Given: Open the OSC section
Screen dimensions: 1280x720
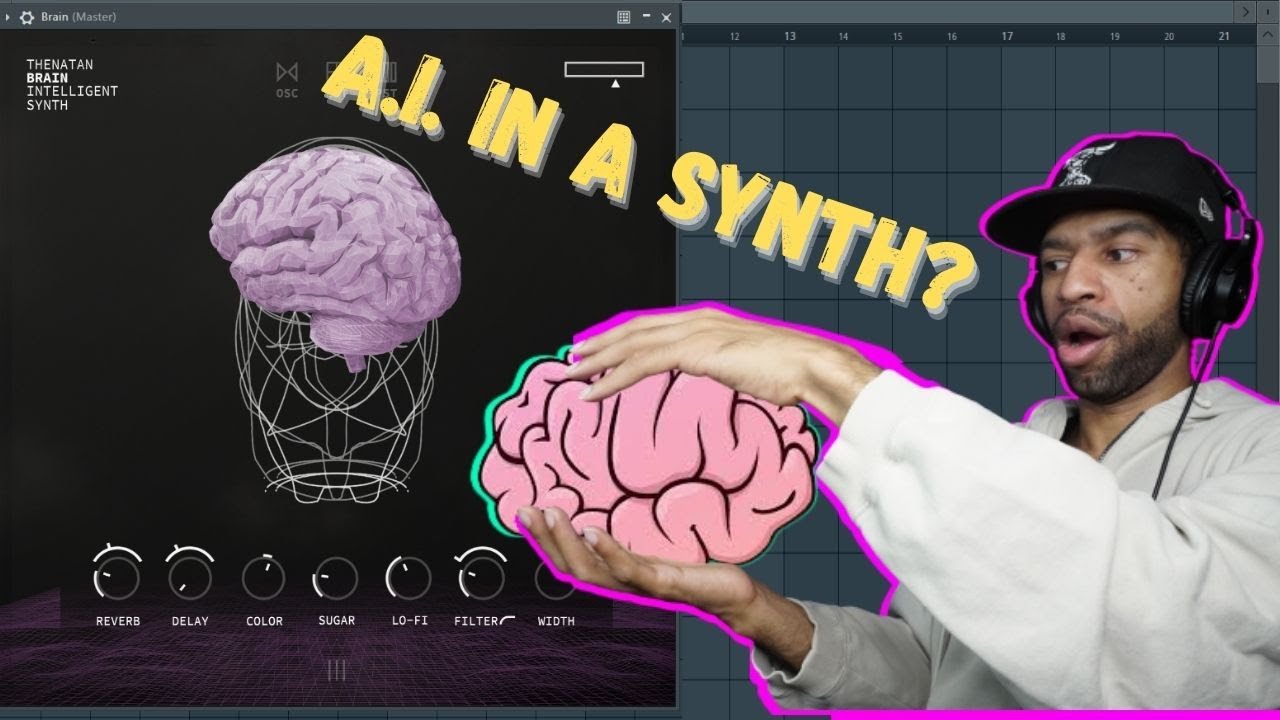Looking at the screenshot, I should point(287,80).
